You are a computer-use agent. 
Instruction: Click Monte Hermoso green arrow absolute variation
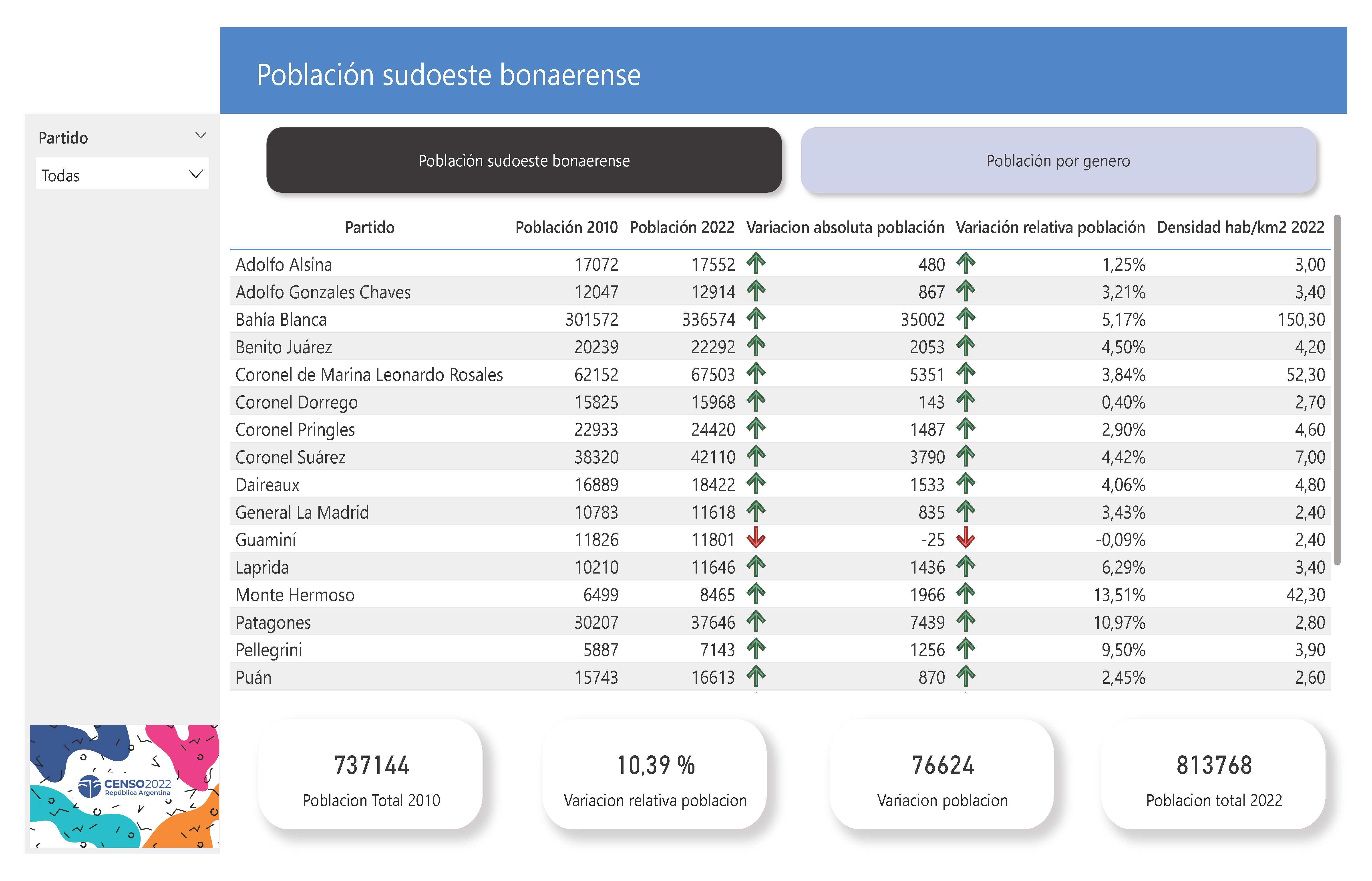[x=756, y=594]
